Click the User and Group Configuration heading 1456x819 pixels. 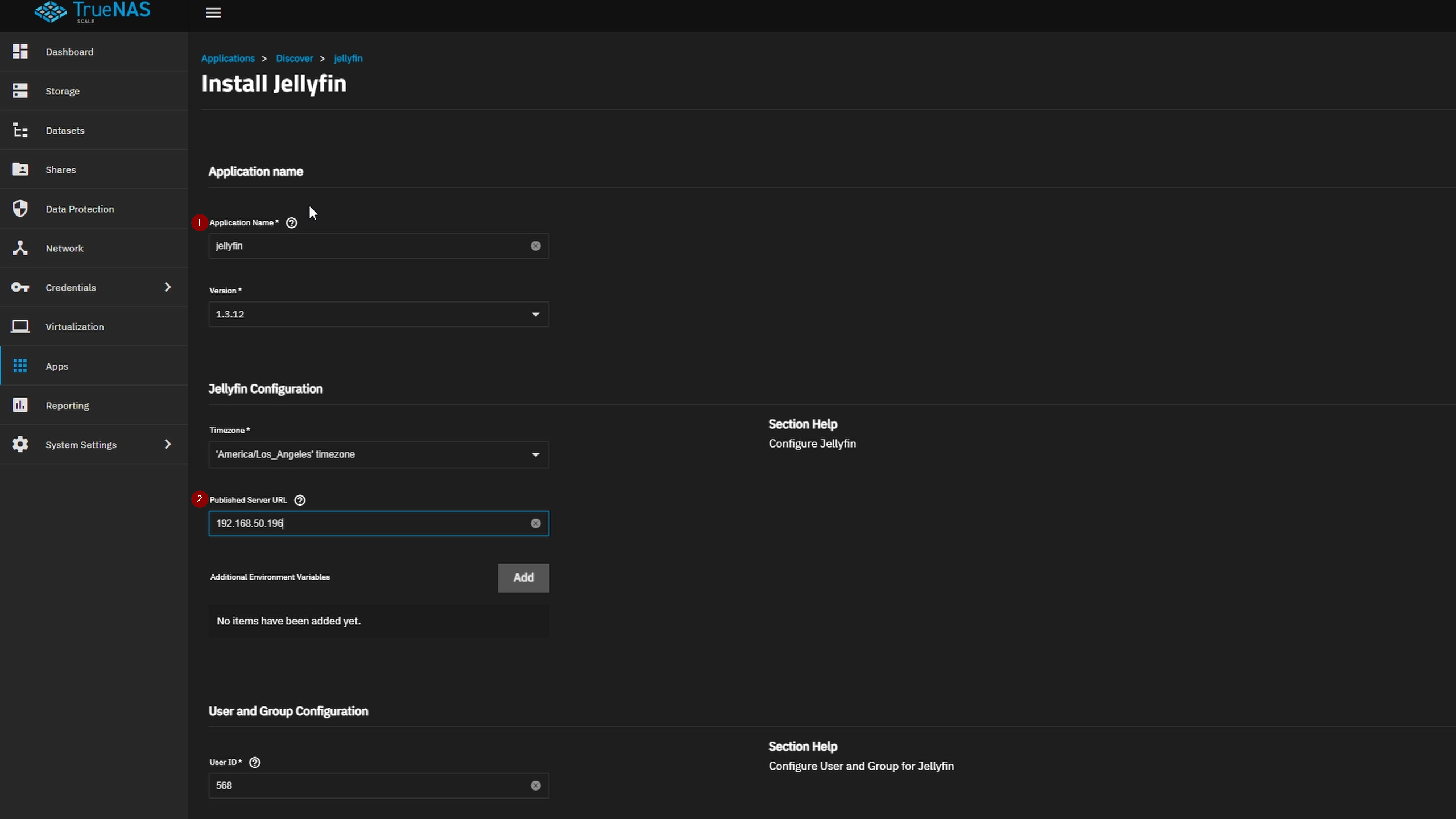pyautogui.click(x=288, y=712)
